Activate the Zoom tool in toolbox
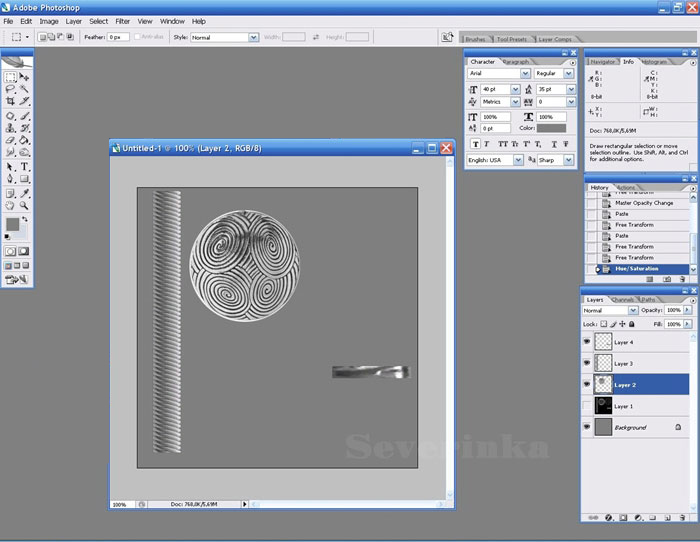The width and height of the screenshot is (700, 542). pyautogui.click(x=25, y=206)
